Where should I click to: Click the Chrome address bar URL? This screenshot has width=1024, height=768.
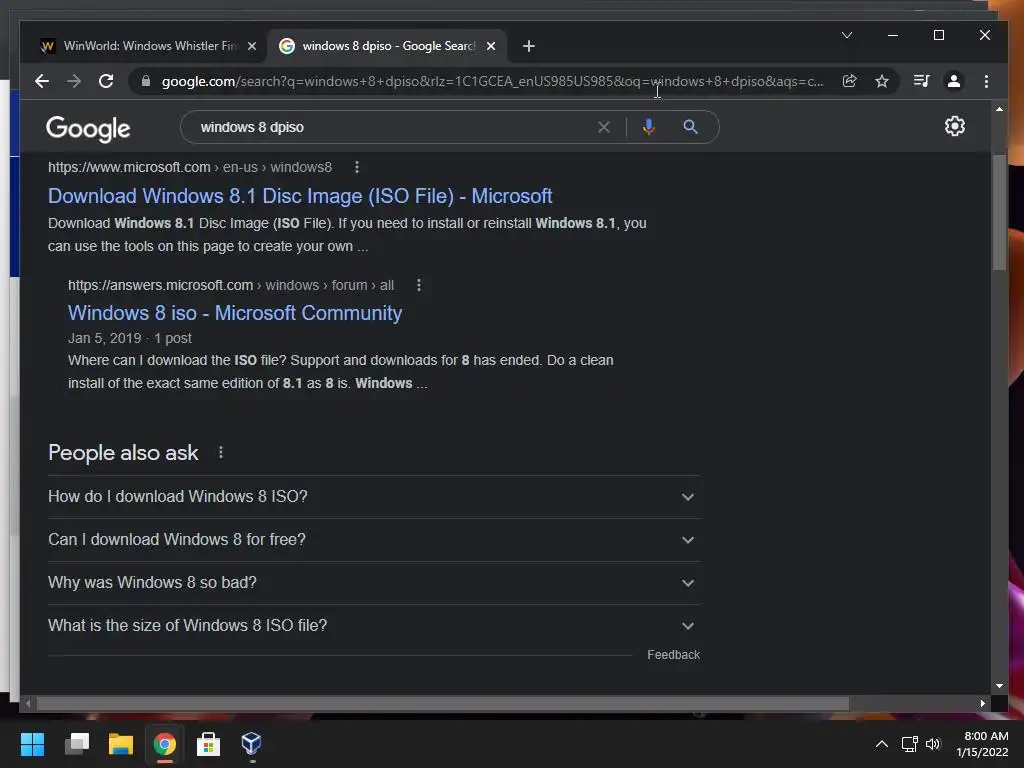click(x=492, y=81)
